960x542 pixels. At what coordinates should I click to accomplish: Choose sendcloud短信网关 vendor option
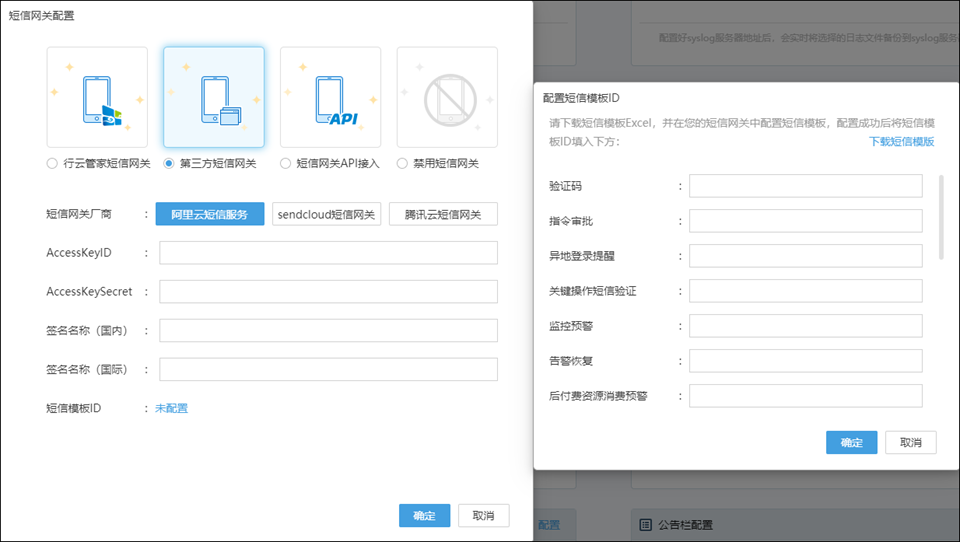326,214
